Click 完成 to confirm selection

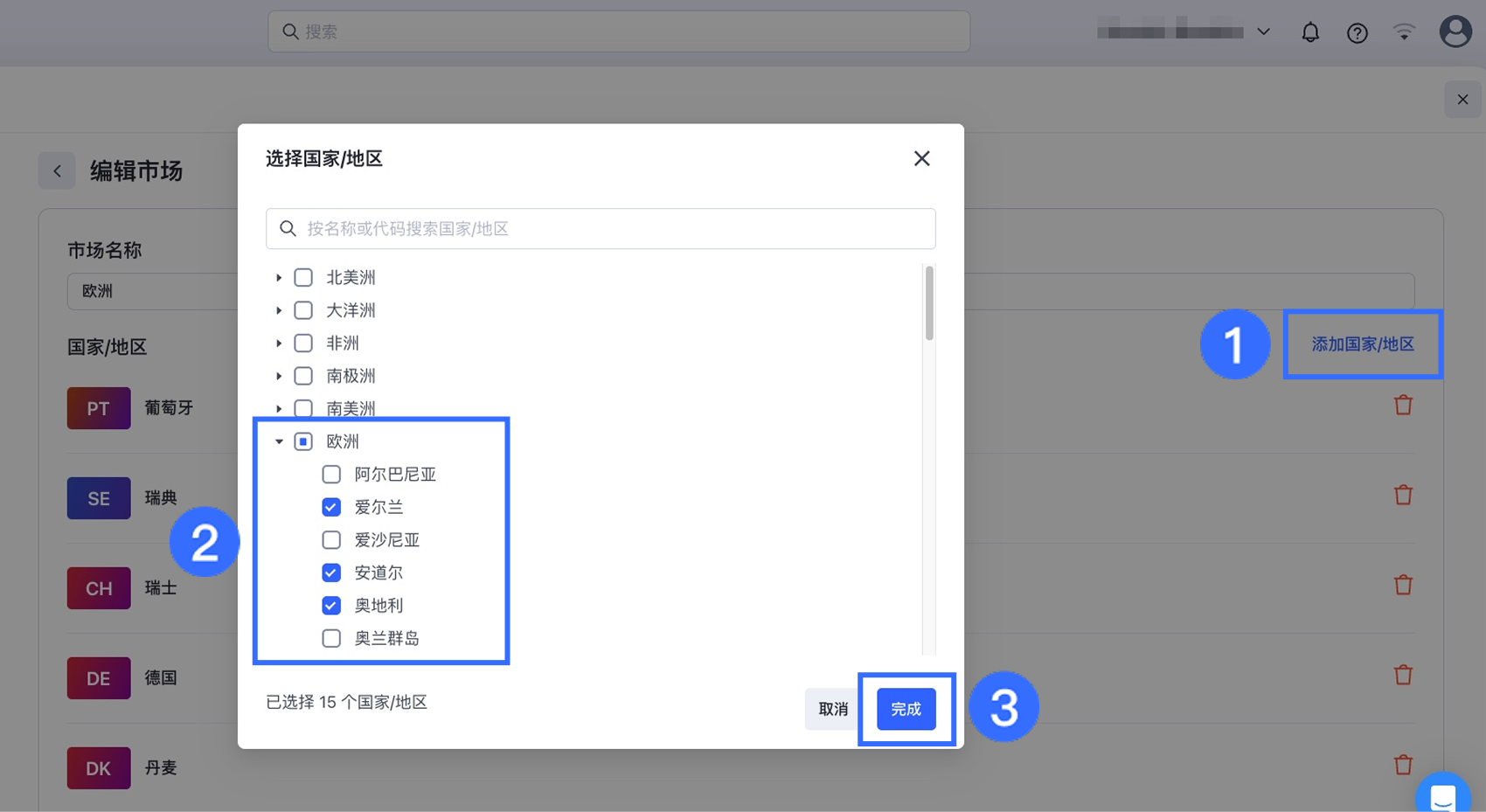(906, 709)
